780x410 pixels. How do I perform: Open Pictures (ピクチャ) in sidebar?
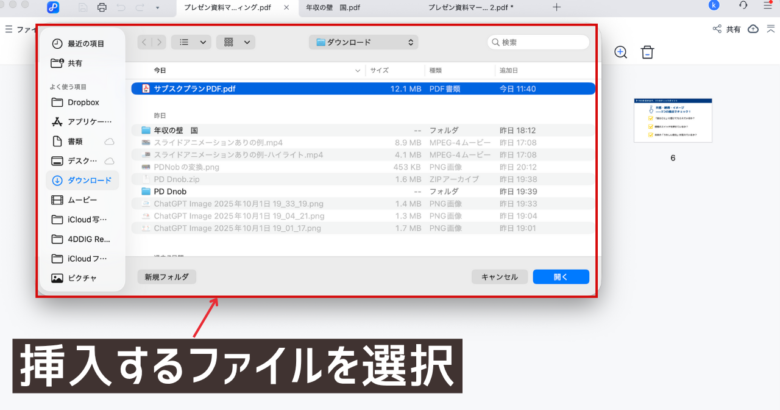click(82, 277)
